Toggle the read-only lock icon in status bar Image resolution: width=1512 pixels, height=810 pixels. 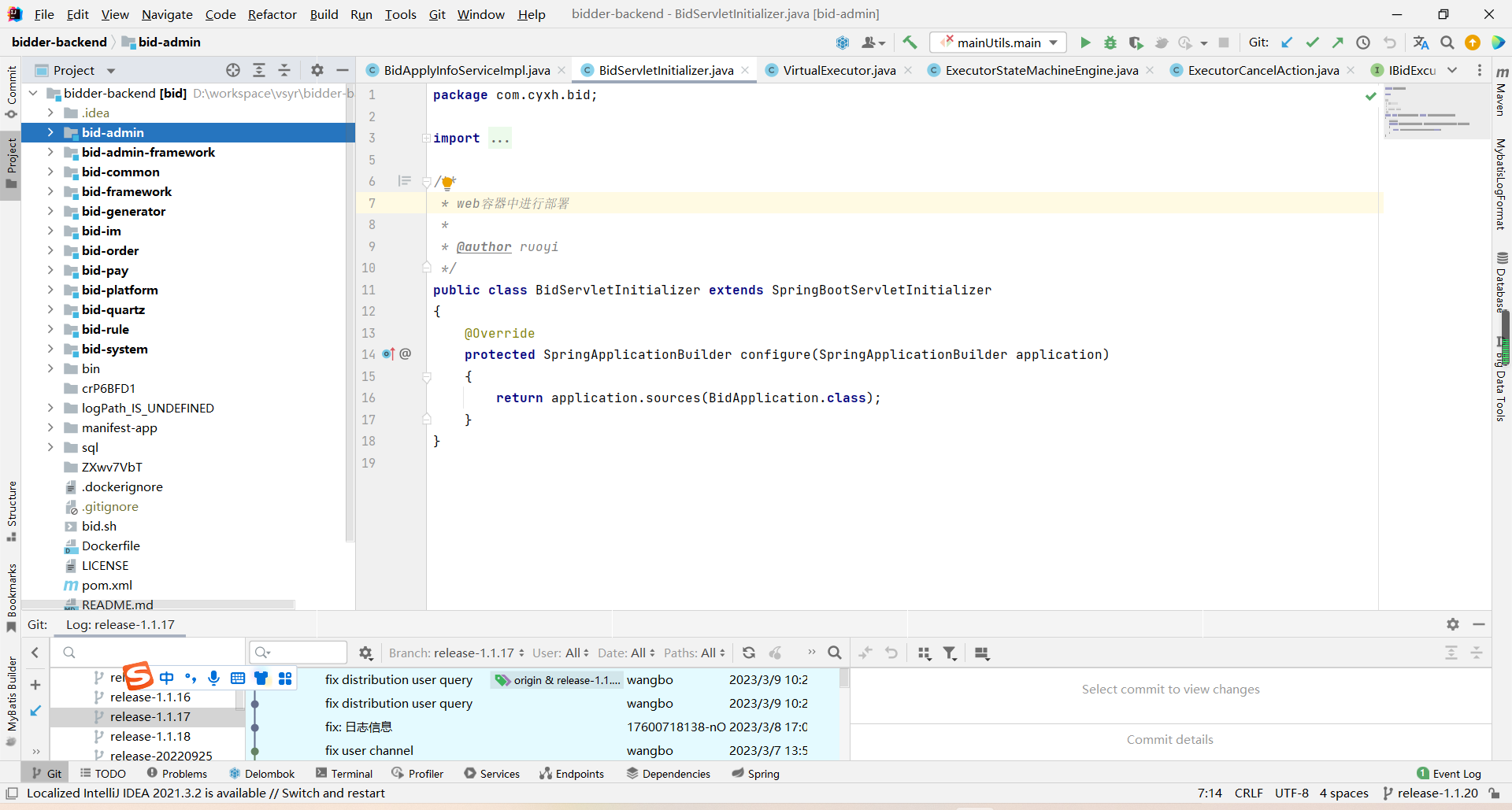coord(1494,793)
